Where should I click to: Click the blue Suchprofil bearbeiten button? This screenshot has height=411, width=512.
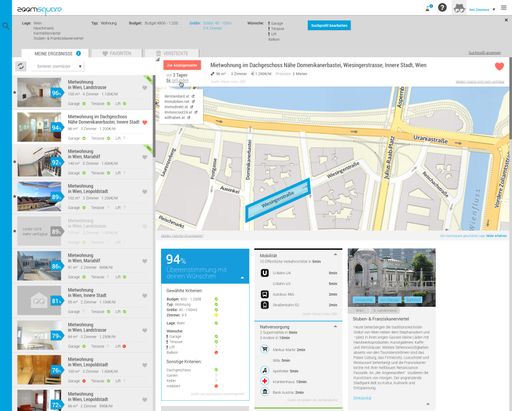pyautogui.click(x=329, y=25)
